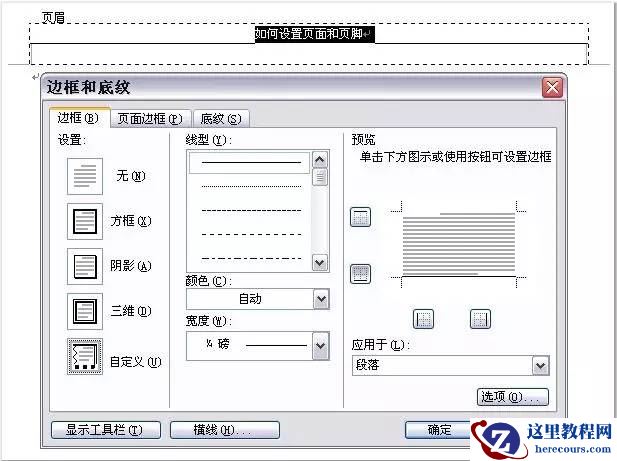
Task: Expand the 宽度 dropdown arrow
Action: [x=321, y=346]
